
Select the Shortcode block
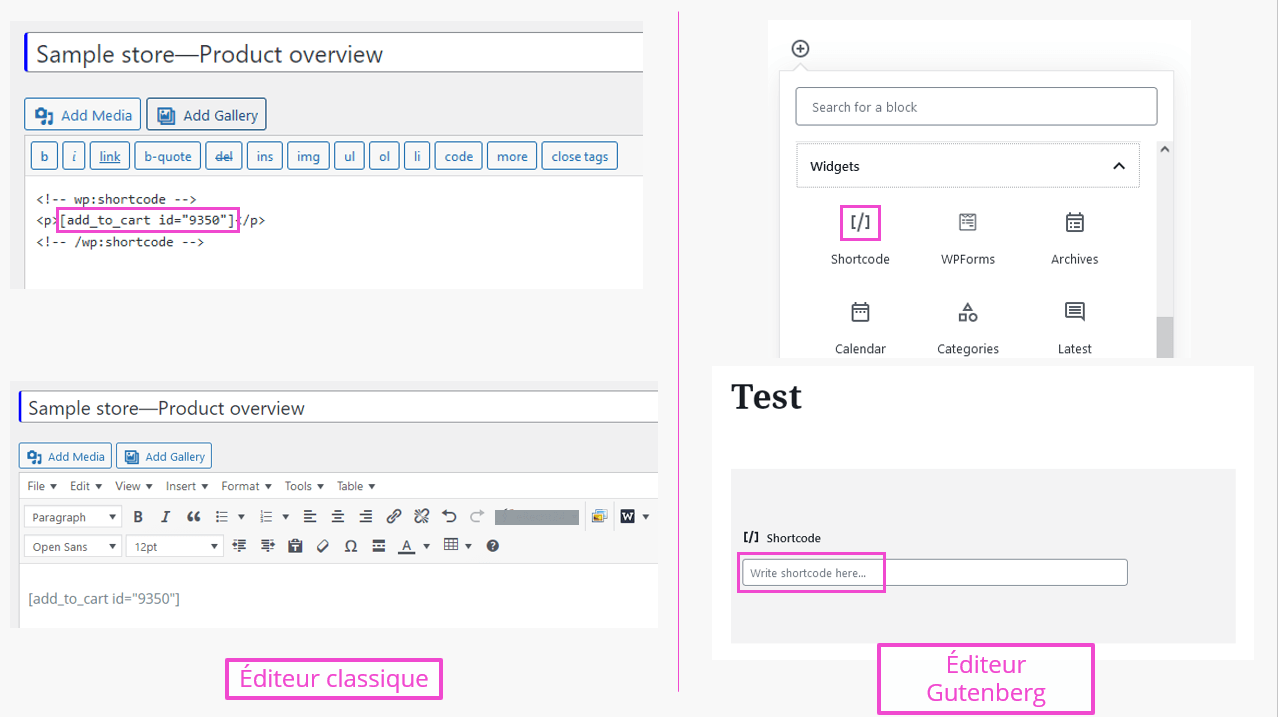click(x=860, y=237)
